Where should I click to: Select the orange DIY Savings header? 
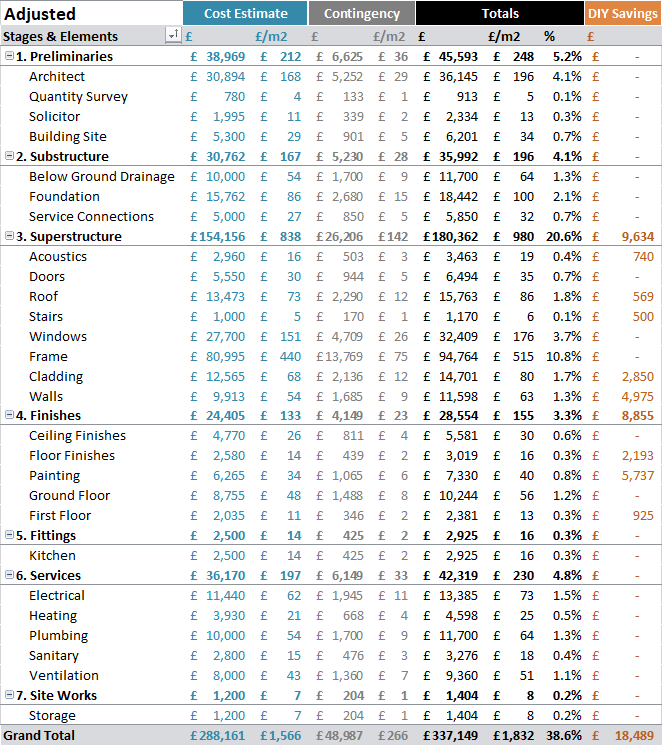pos(623,13)
